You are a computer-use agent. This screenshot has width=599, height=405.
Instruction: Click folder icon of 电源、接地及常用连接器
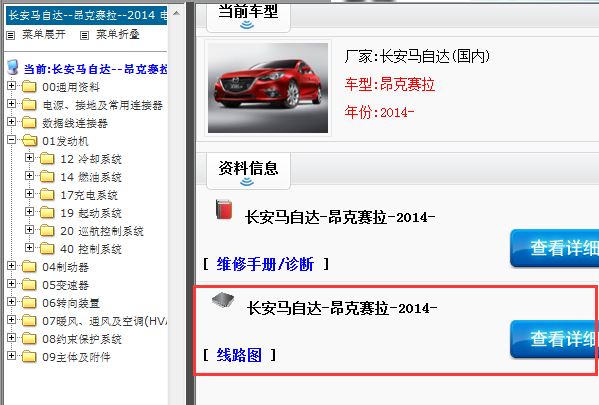[x=29, y=105]
